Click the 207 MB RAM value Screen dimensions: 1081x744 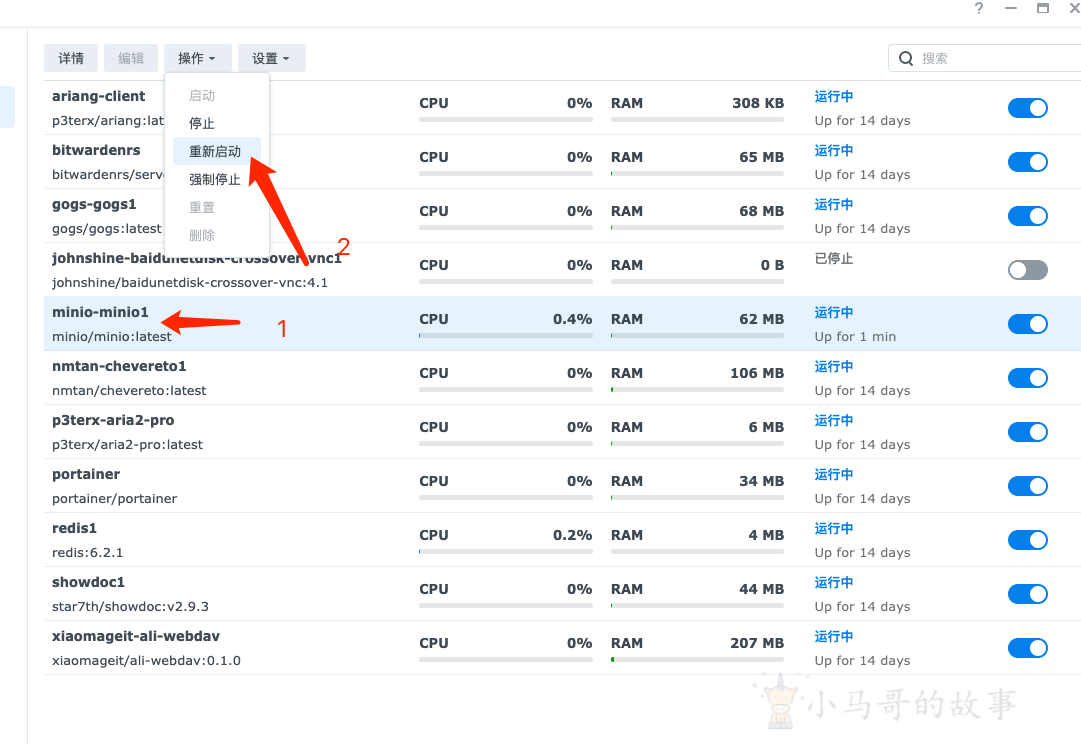pyautogui.click(x=757, y=643)
